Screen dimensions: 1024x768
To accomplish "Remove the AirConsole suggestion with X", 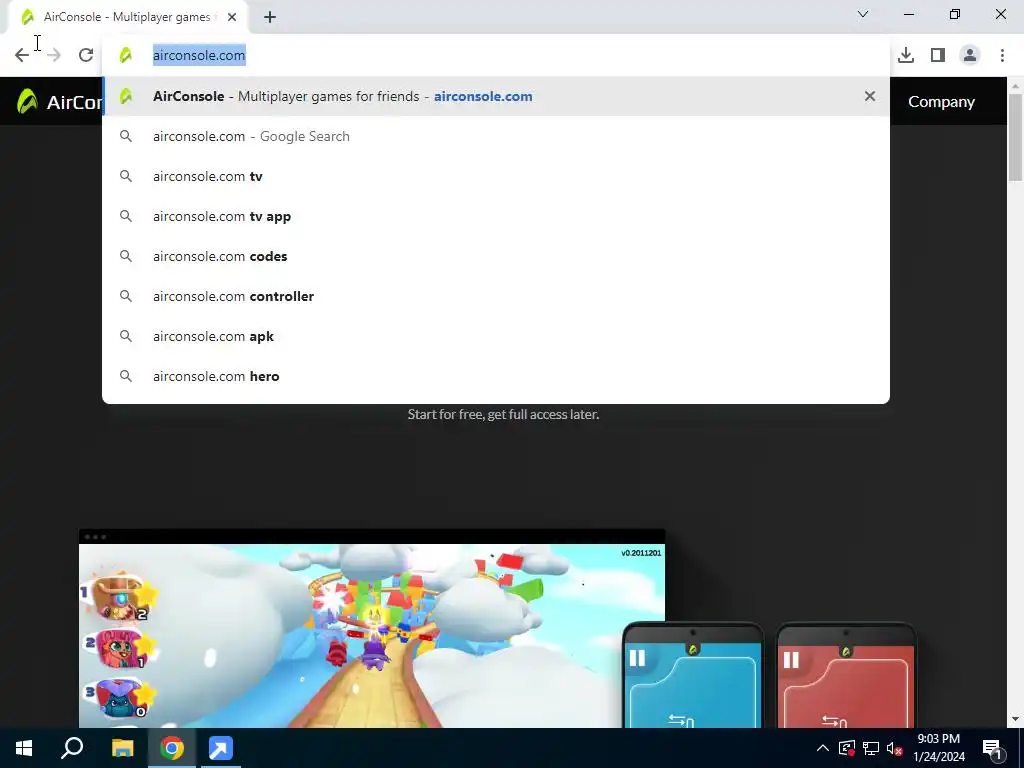I will [x=869, y=96].
